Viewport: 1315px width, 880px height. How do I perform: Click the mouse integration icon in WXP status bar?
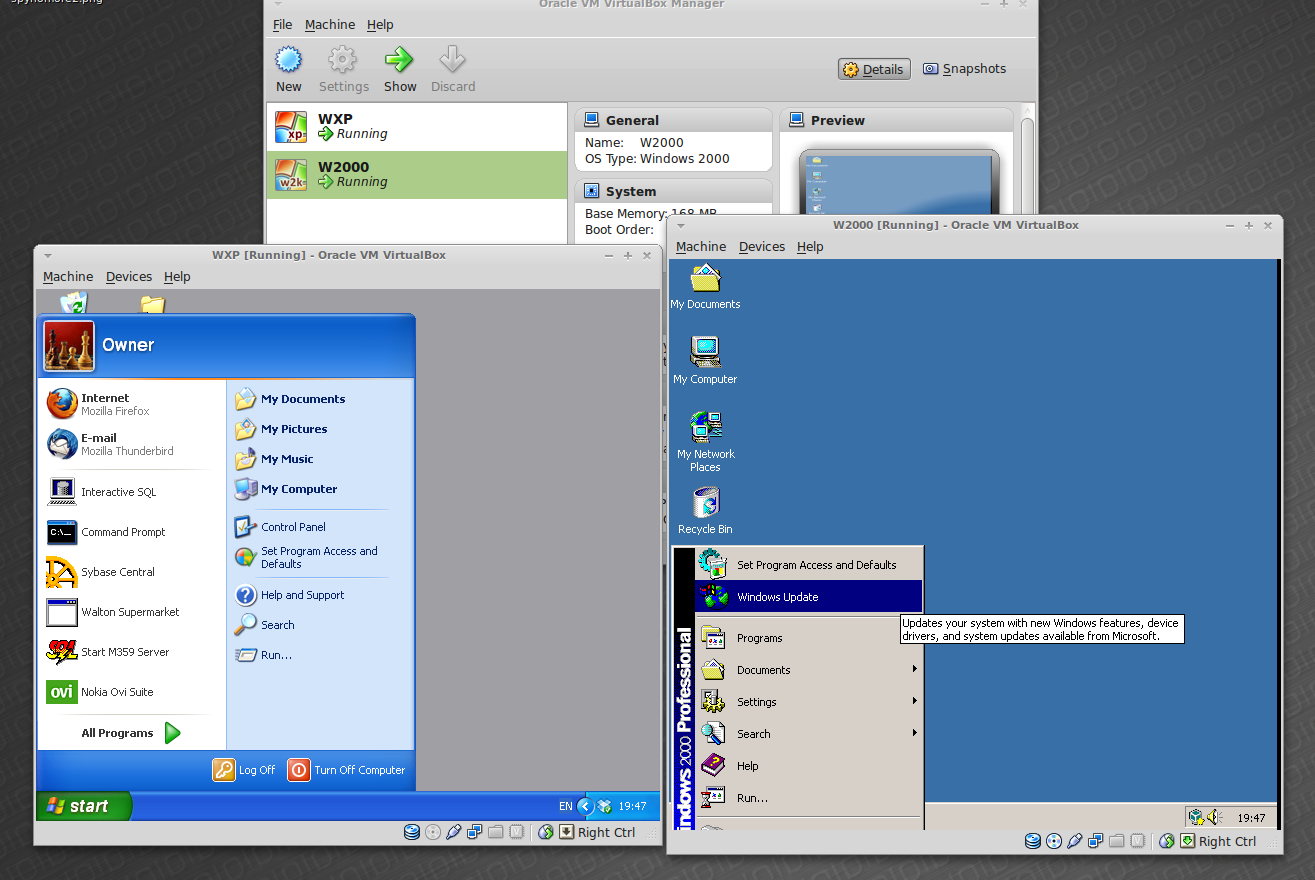[x=546, y=832]
